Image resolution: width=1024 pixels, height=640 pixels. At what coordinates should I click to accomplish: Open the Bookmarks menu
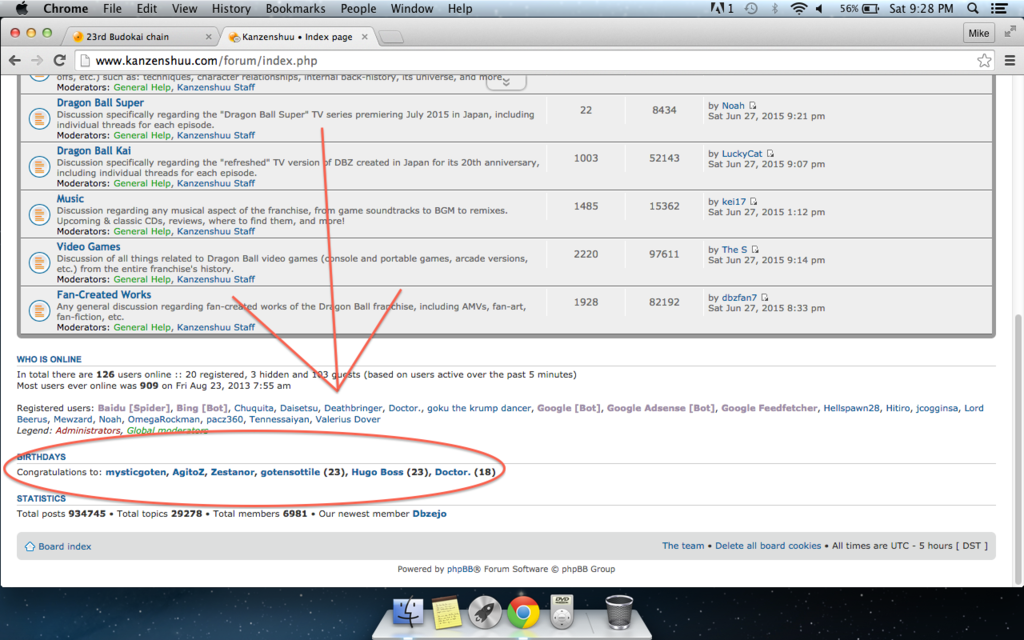click(295, 9)
